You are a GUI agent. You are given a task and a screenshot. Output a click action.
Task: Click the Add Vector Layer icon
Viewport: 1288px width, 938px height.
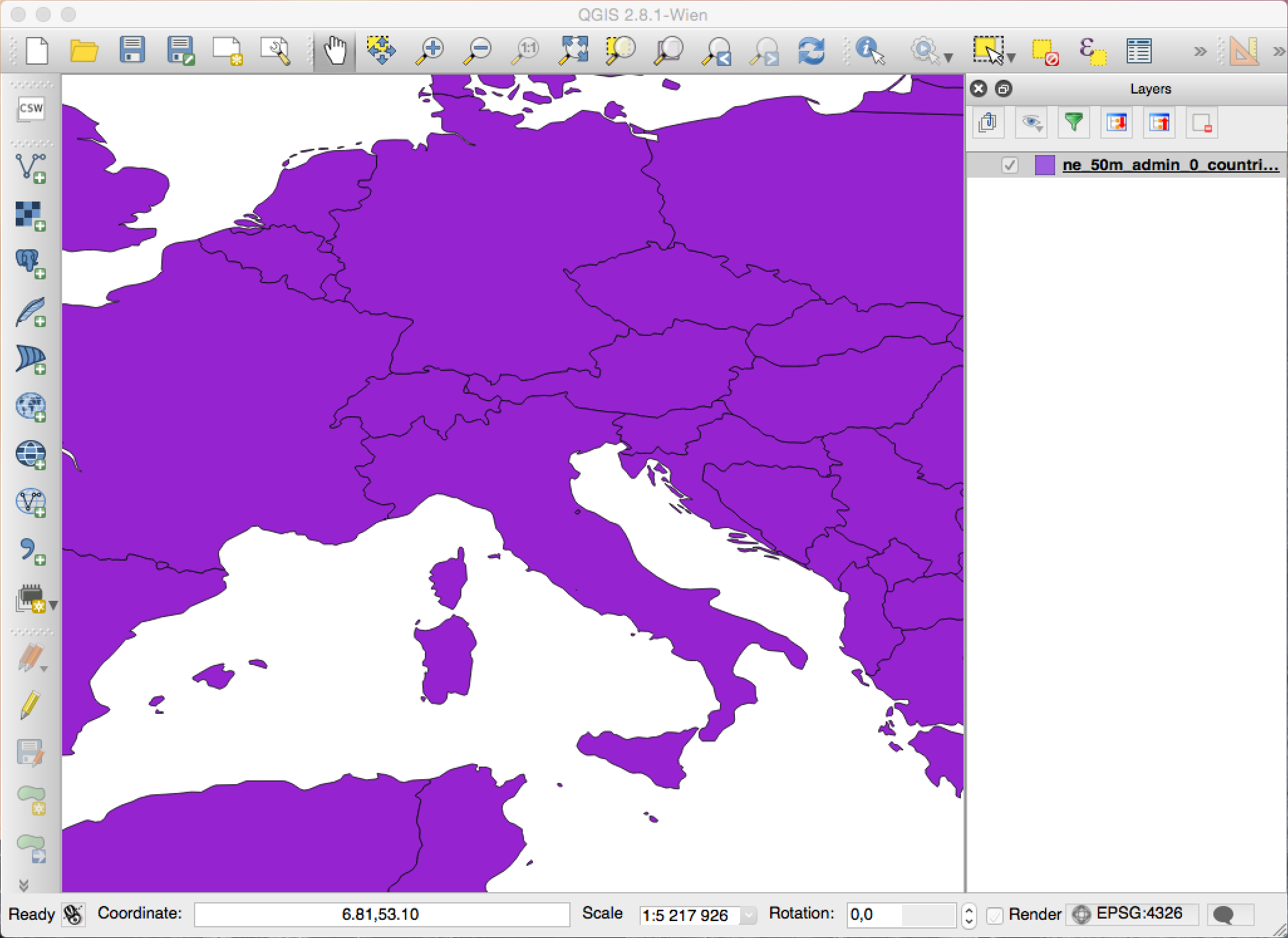[x=30, y=168]
